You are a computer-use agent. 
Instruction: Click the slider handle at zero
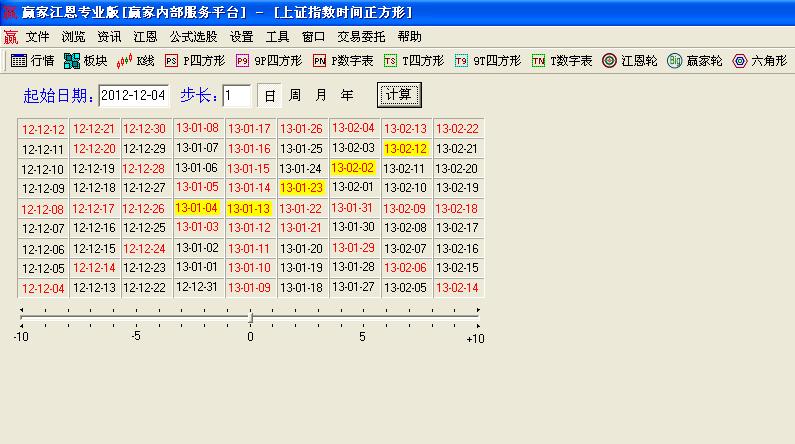click(x=250, y=317)
